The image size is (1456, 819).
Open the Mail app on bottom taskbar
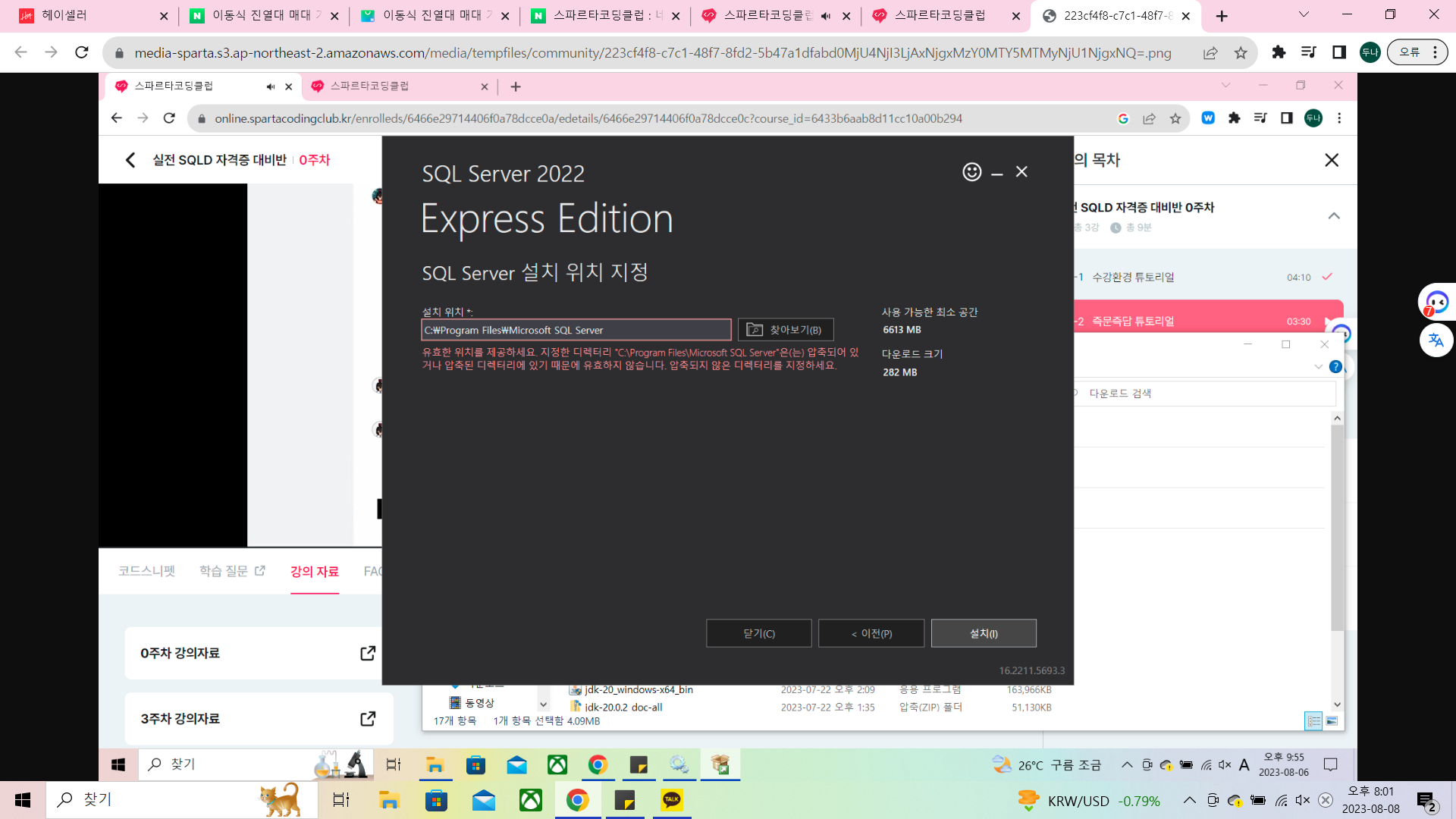(484, 800)
